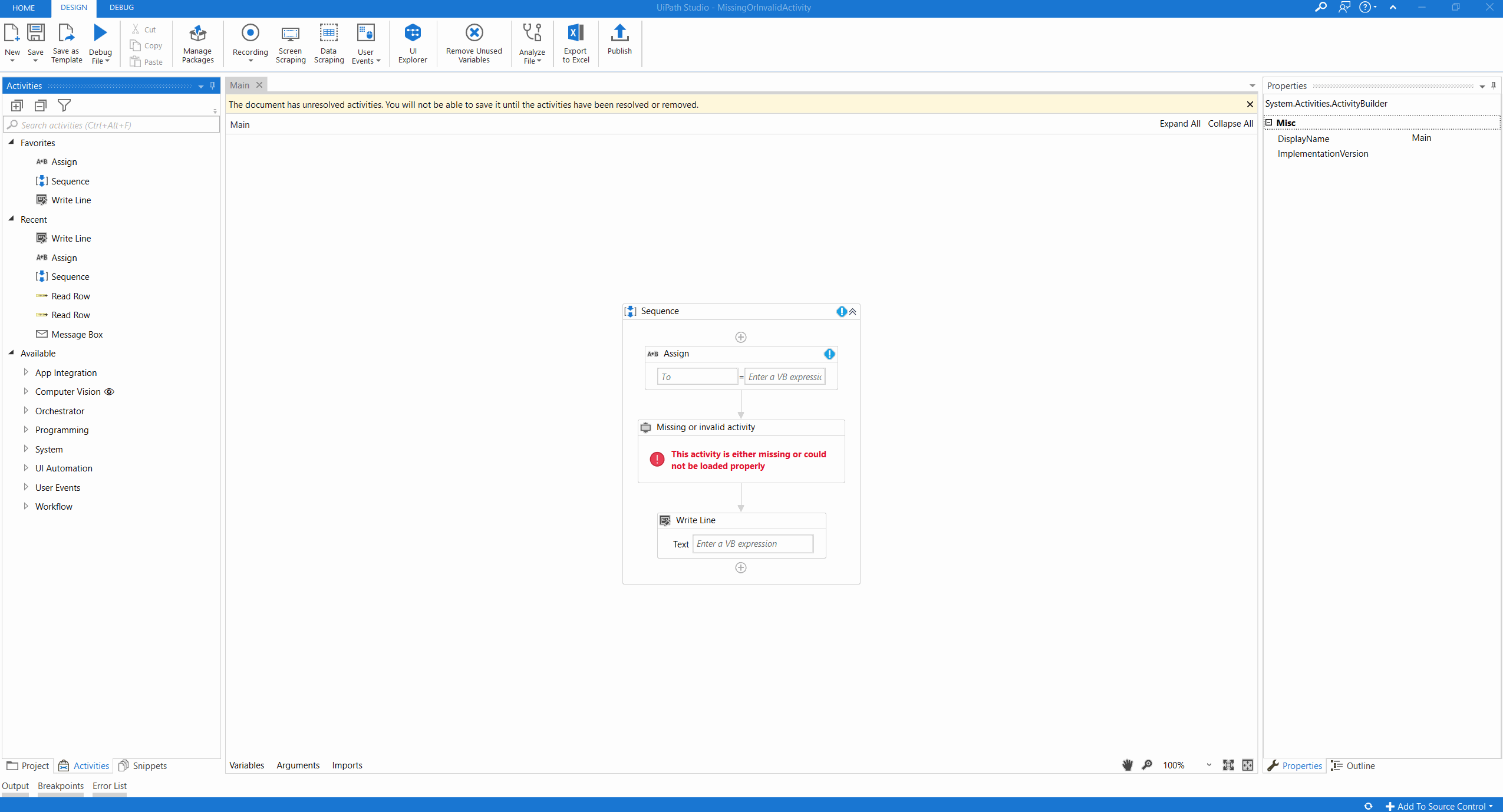The image size is (1503, 812).
Task: Expand the UI Automation category
Action: [62, 468]
